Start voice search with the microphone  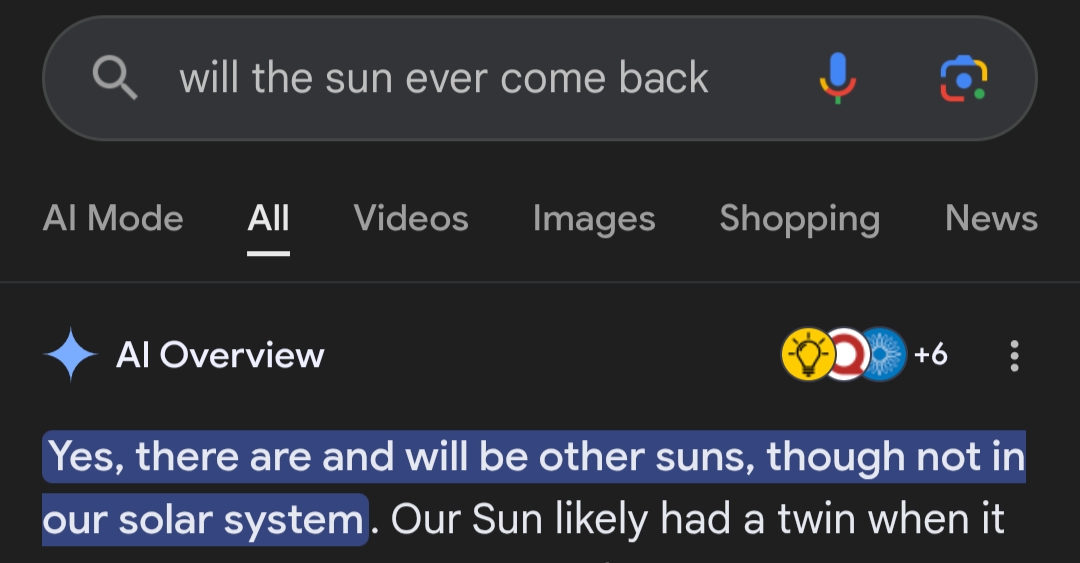pyautogui.click(x=836, y=77)
